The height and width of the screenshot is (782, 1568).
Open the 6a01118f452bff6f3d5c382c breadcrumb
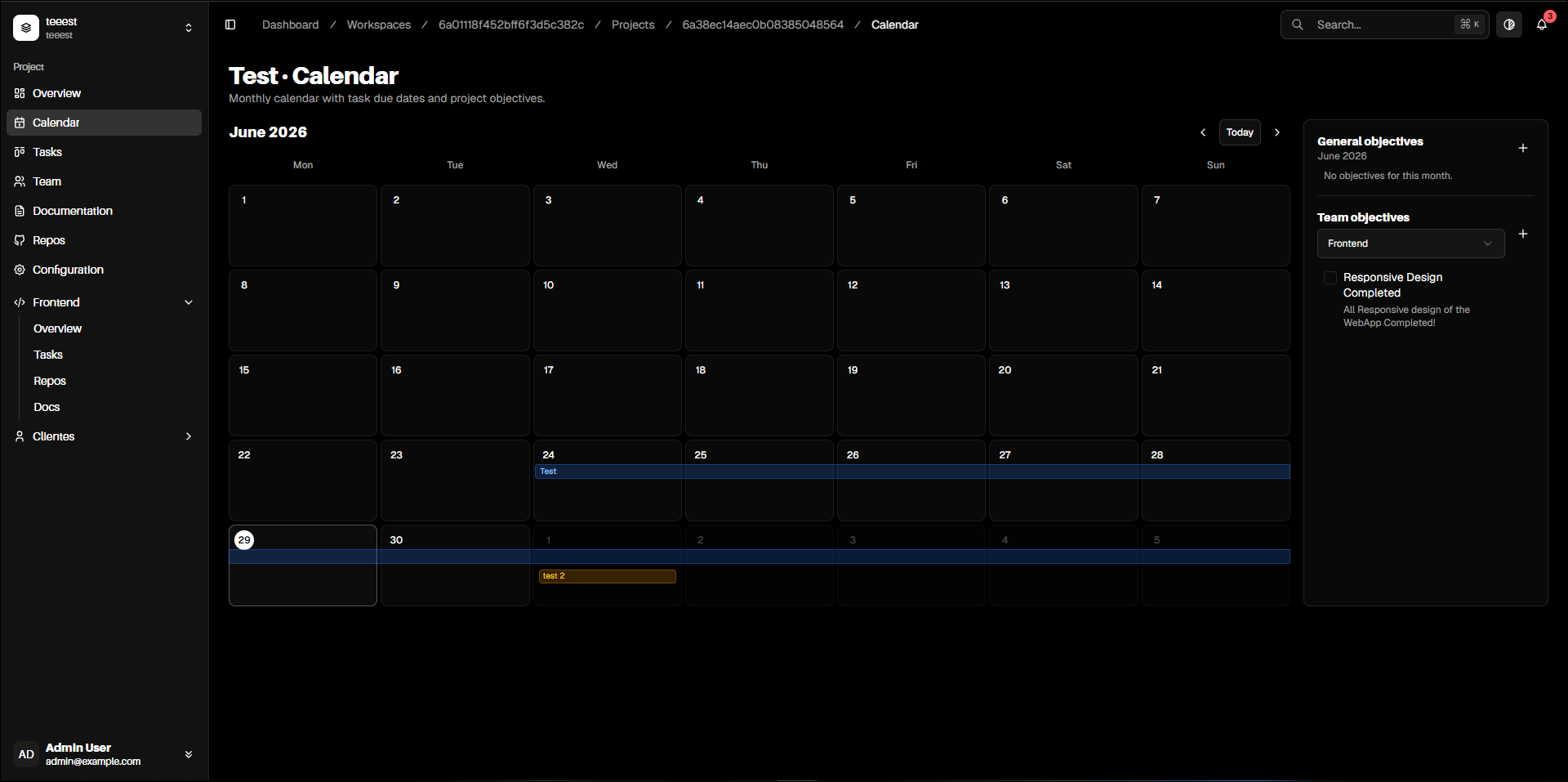tap(511, 25)
